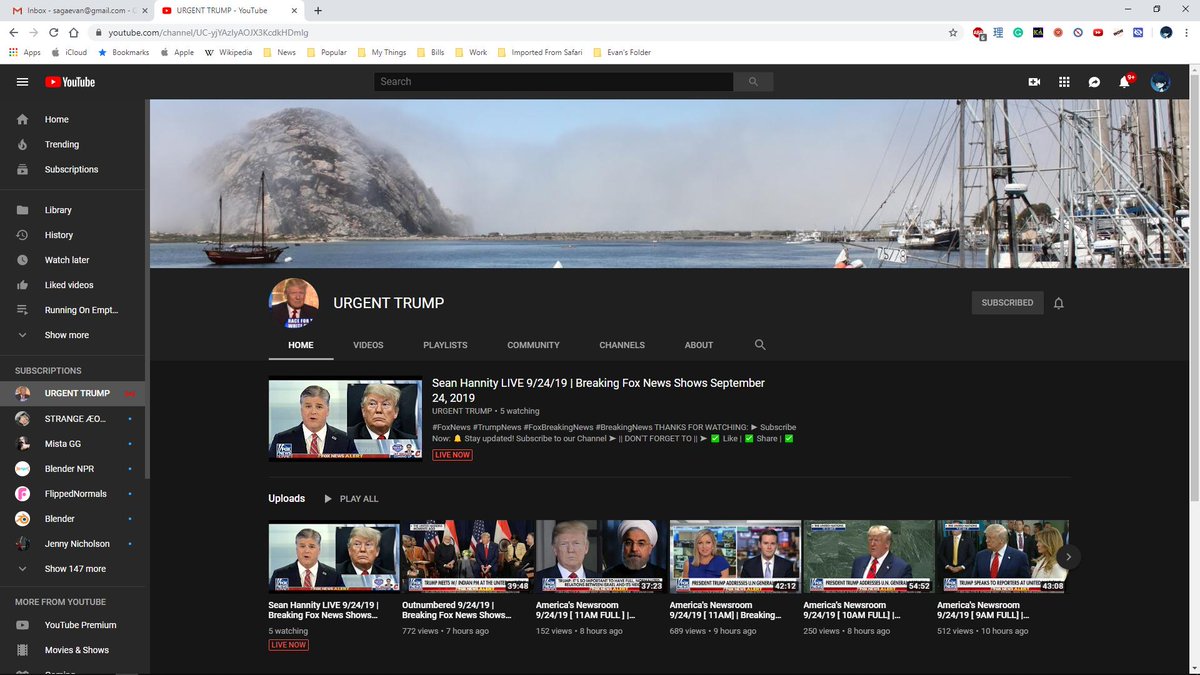Bookmark this page with star icon
Image resolution: width=1200 pixels, height=675 pixels.
[953, 32]
